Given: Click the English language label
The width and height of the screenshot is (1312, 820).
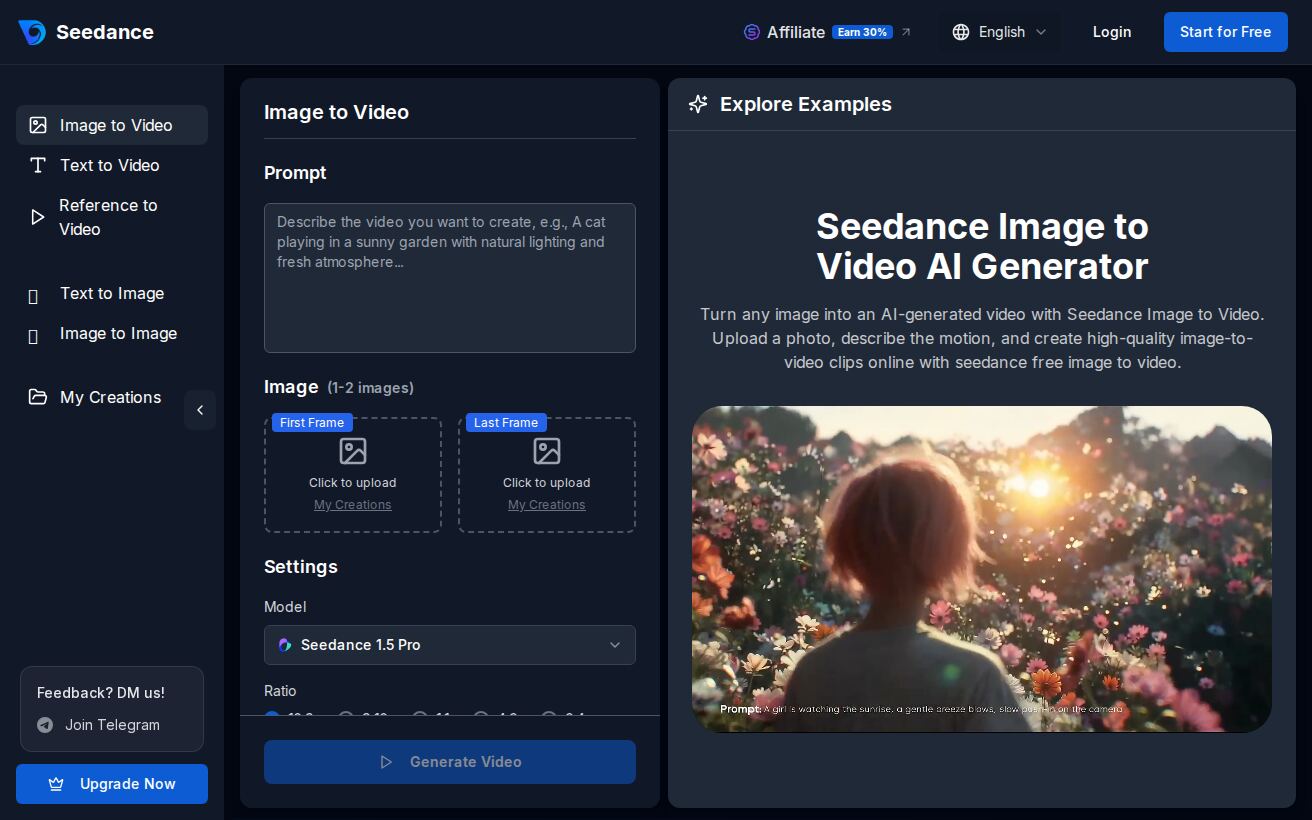Looking at the screenshot, I should point(1002,32).
